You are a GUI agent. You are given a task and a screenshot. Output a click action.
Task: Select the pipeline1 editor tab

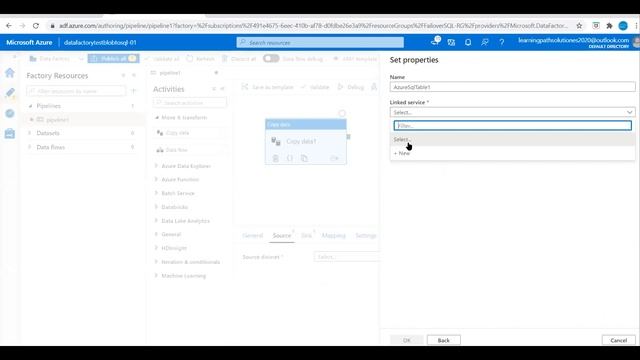point(170,73)
